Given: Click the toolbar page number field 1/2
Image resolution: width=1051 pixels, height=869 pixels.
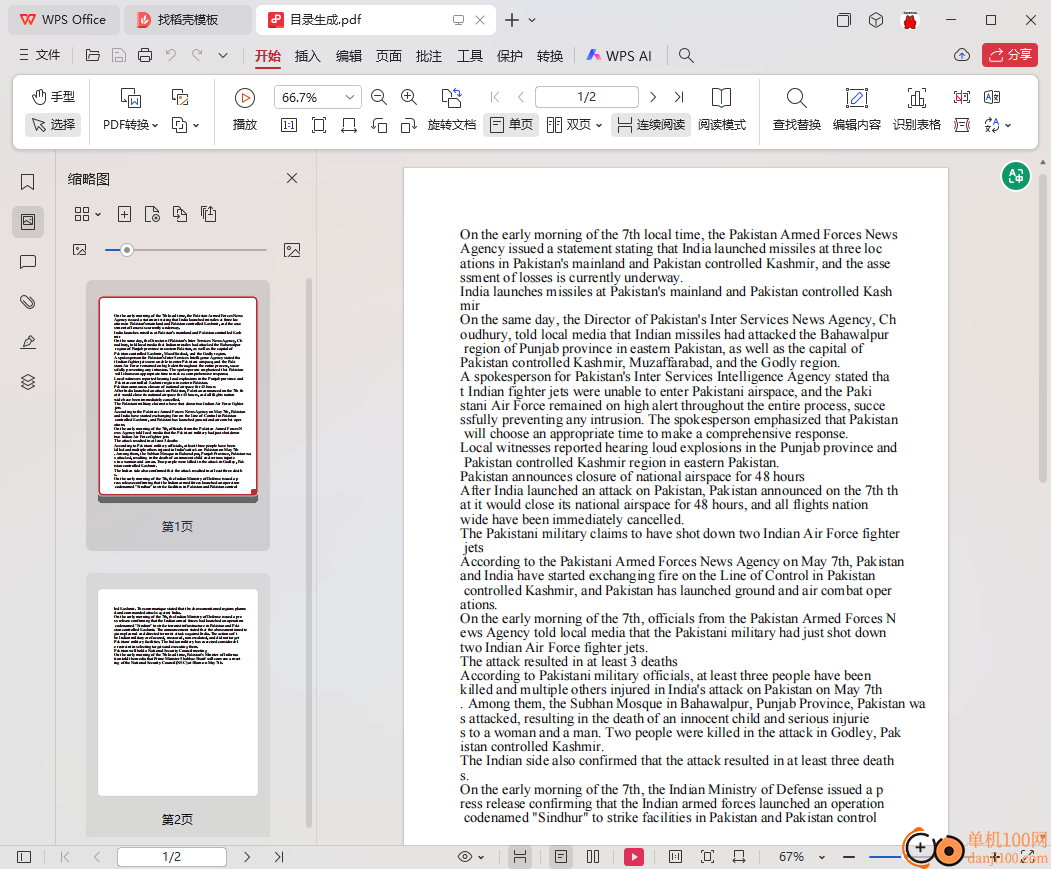Looking at the screenshot, I should pos(586,97).
